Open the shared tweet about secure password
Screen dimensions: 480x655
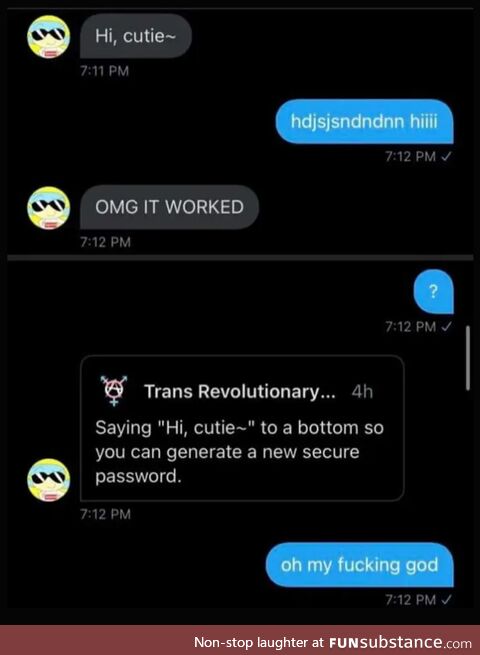[x=242, y=428]
